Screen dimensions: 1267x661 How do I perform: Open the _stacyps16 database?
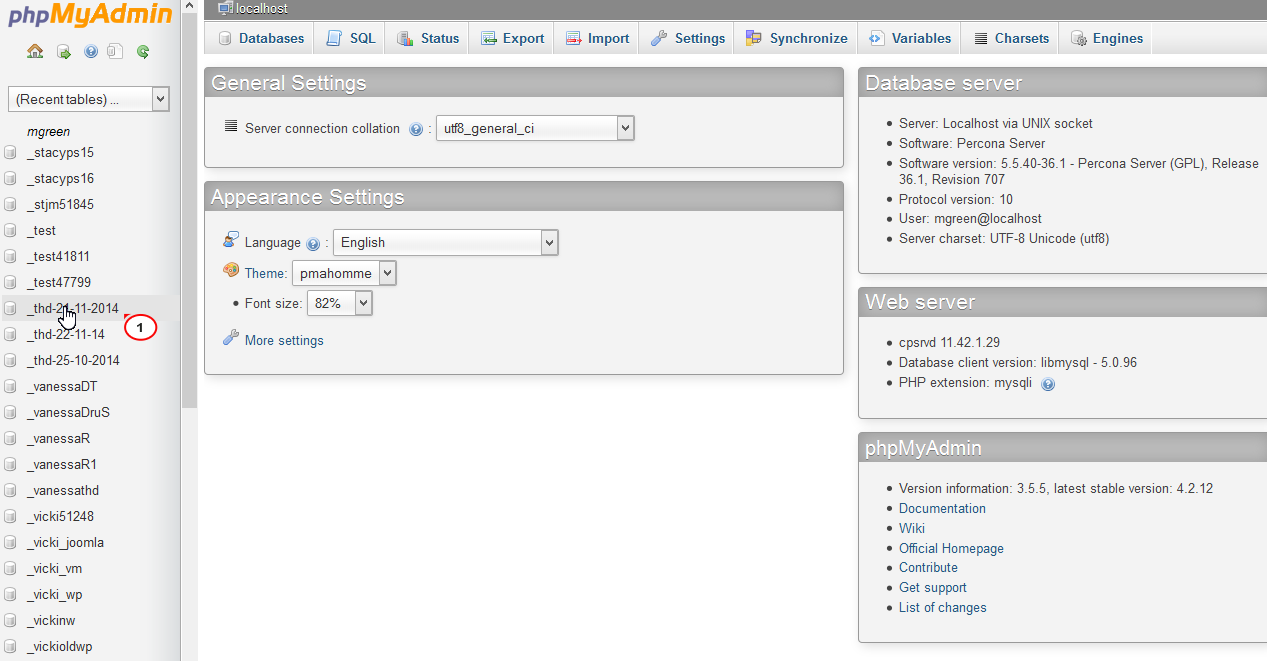[x=61, y=179]
